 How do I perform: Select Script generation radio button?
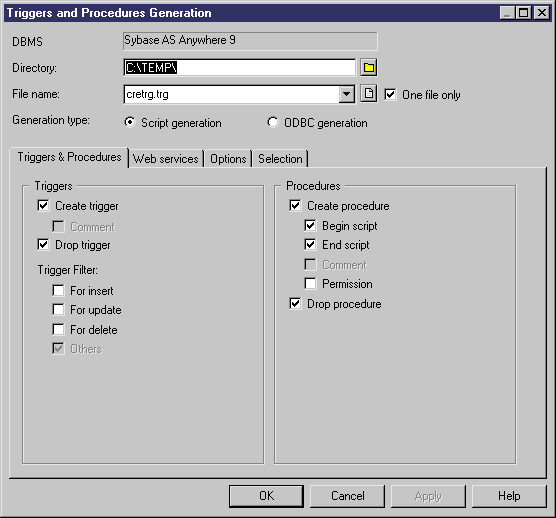[130, 122]
